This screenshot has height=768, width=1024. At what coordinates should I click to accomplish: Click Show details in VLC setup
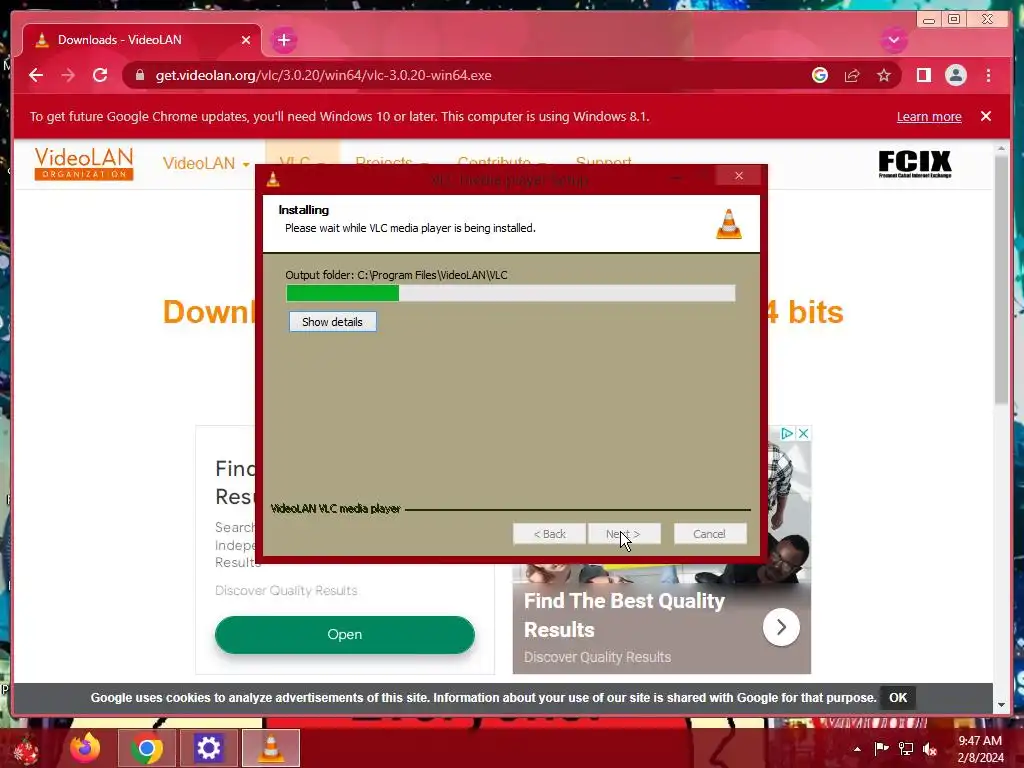332,322
